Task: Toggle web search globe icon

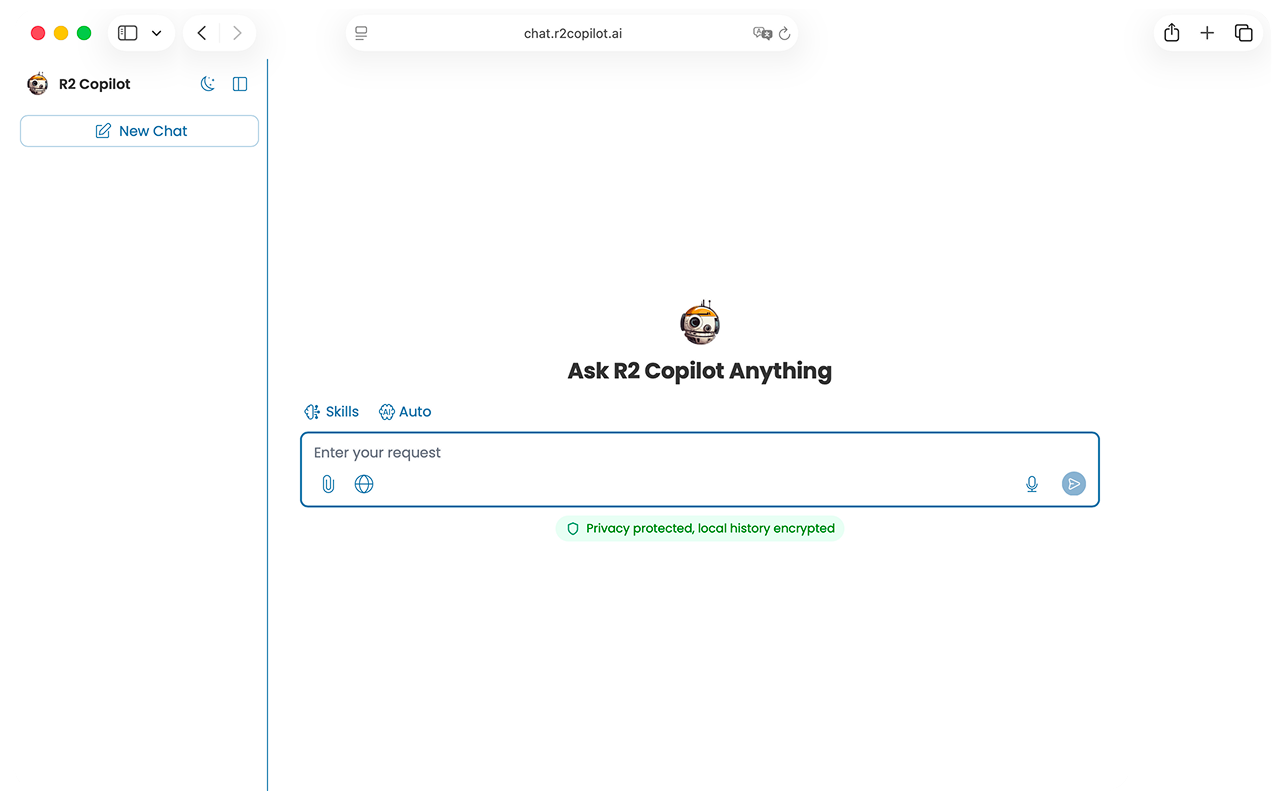Action: pyautogui.click(x=364, y=484)
